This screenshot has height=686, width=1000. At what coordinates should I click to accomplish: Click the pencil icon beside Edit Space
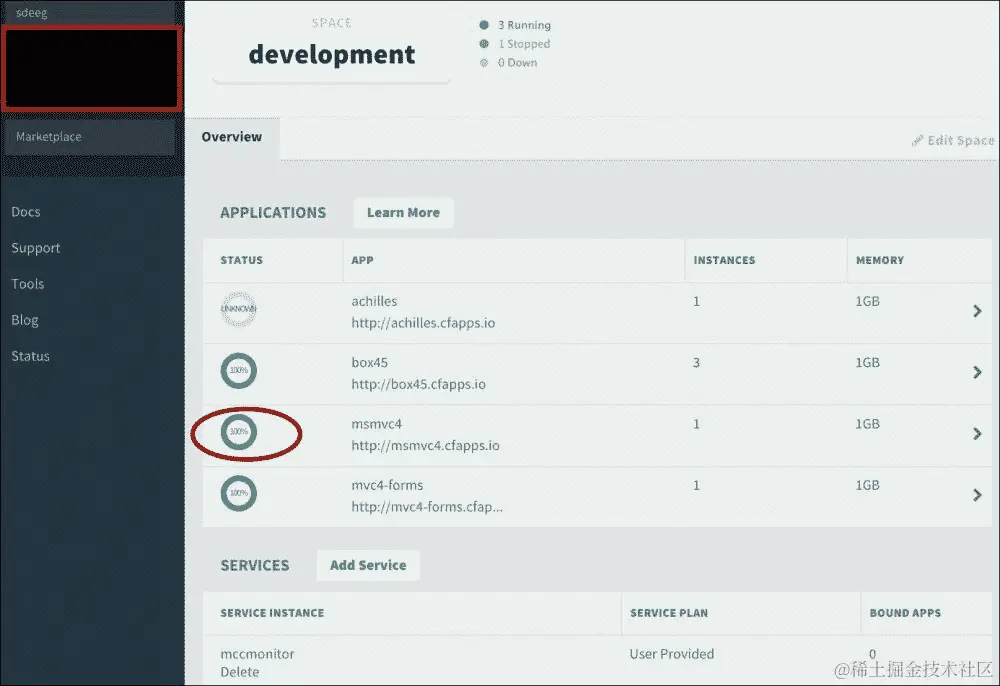pos(917,140)
